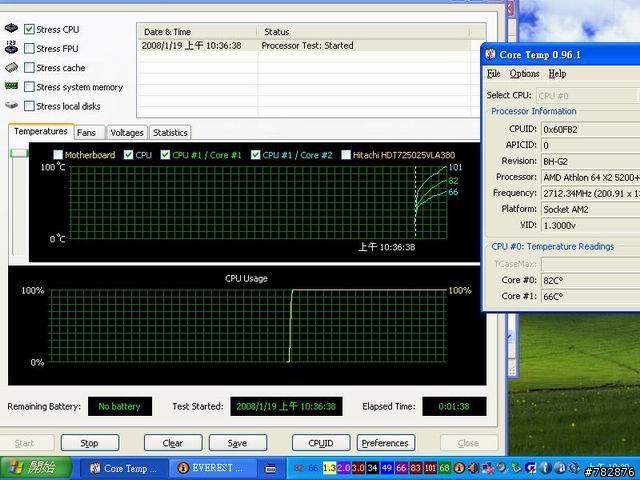Click the VID field 1.3000v
Screen dimensions: 640x480
pos(590,225)
